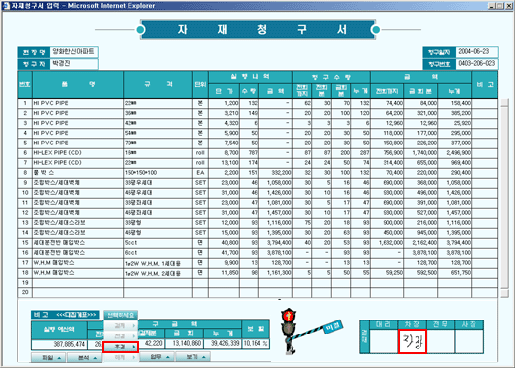Click the 단위 column header
The width and height of the screenshot is (515, 368).
(x=200, y=84)
